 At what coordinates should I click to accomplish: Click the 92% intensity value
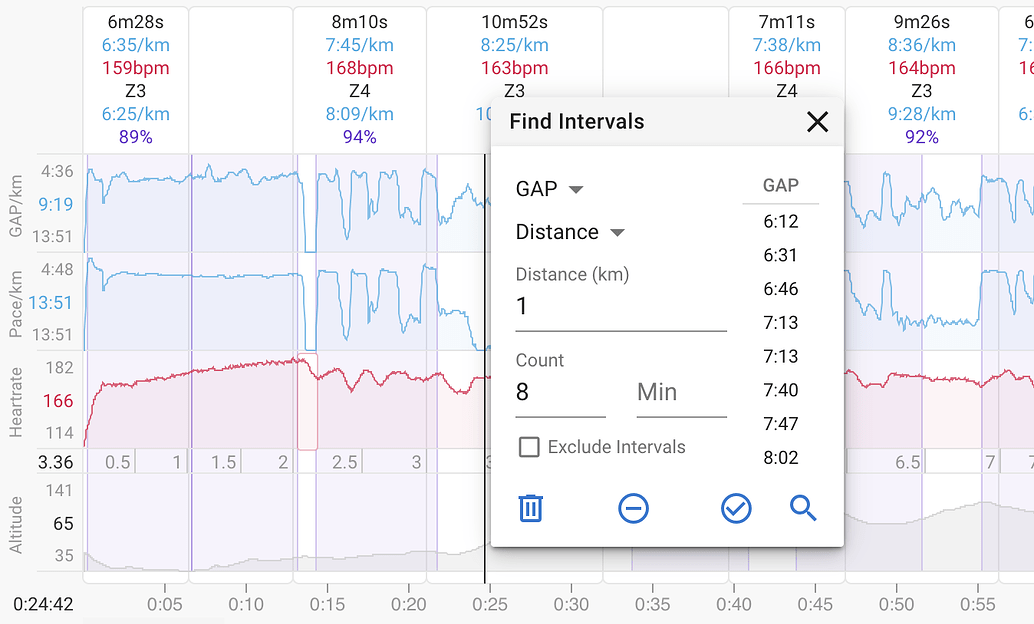tap(922, 137)
